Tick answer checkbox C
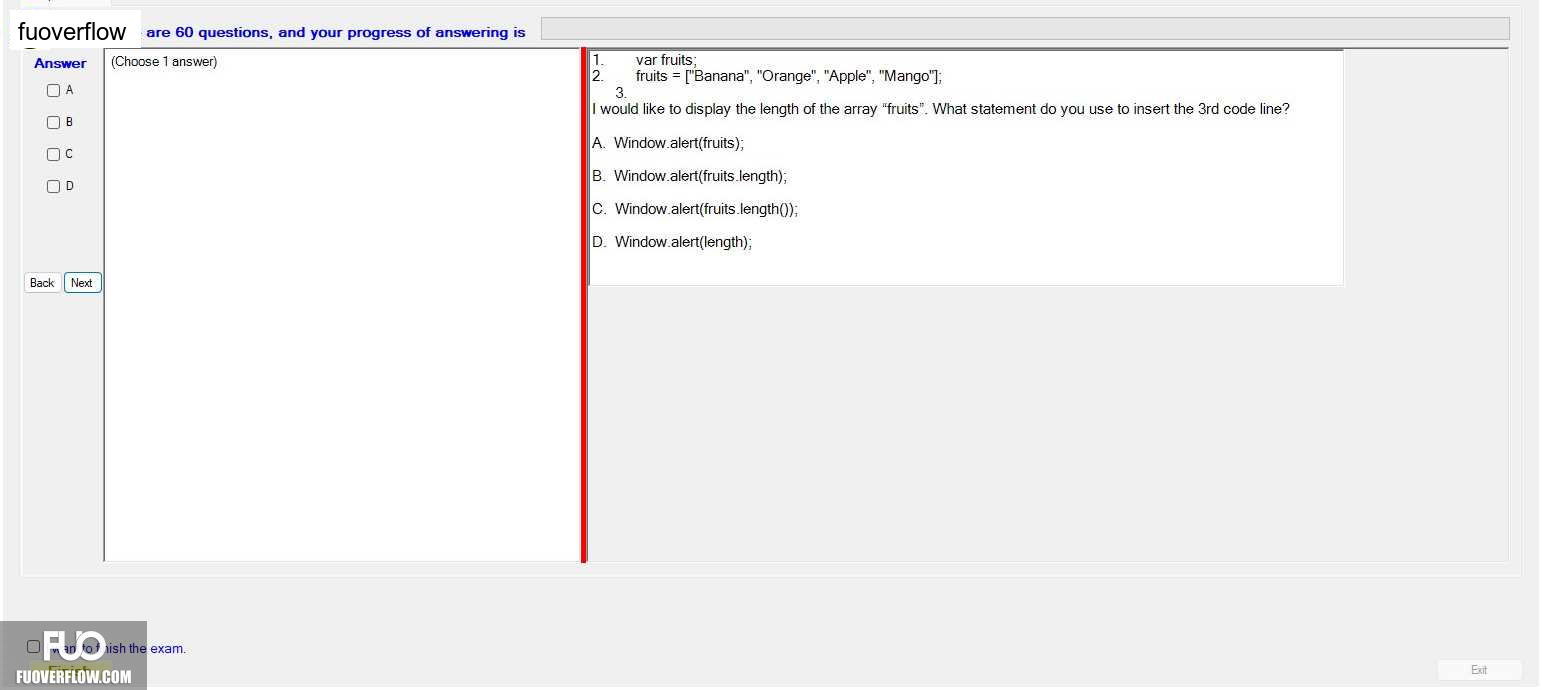 pos(54,154)
